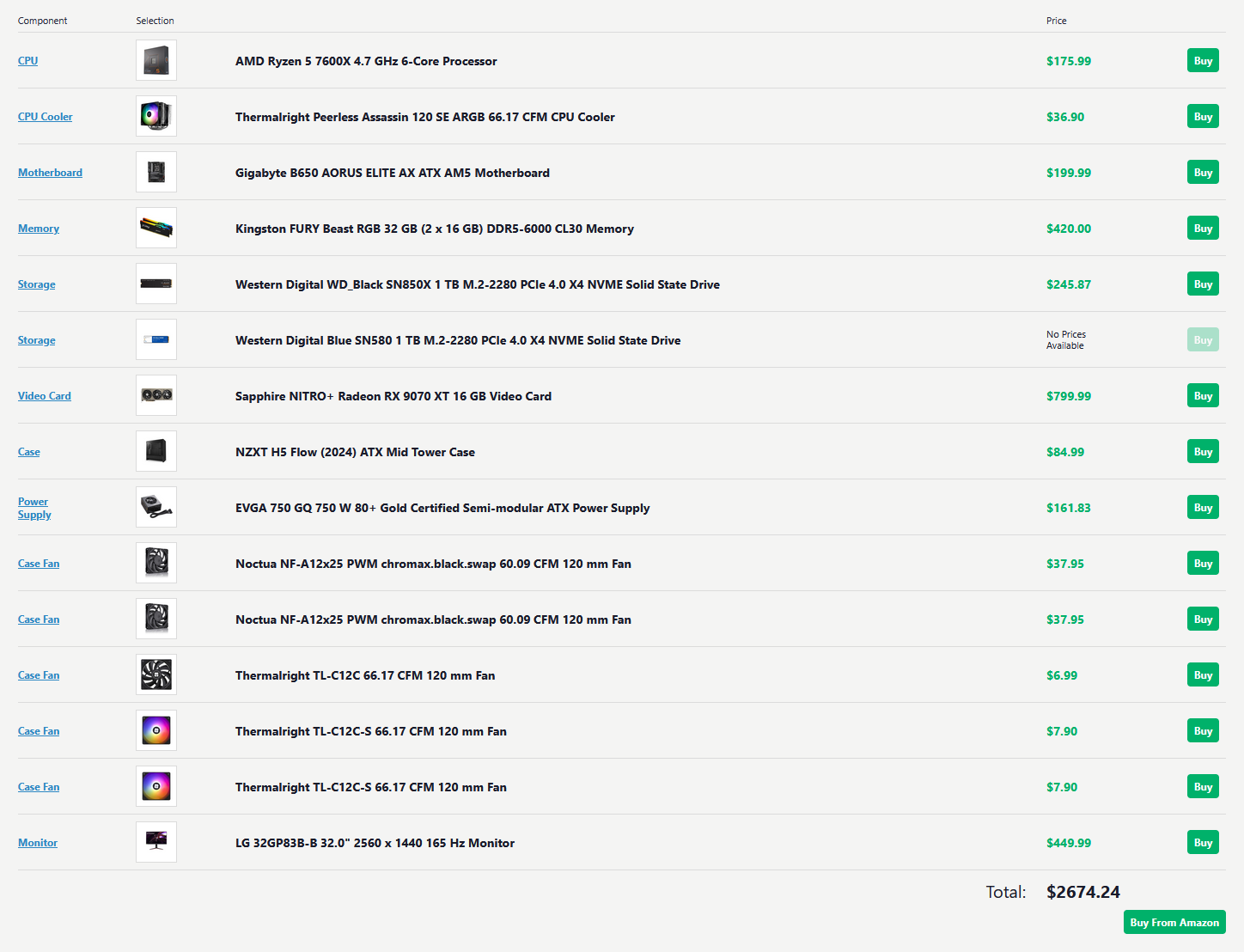1244x952 pixels.
Task: Select the Kingston FURY Beast RGB 32 GB name
Action: point(435,229)
